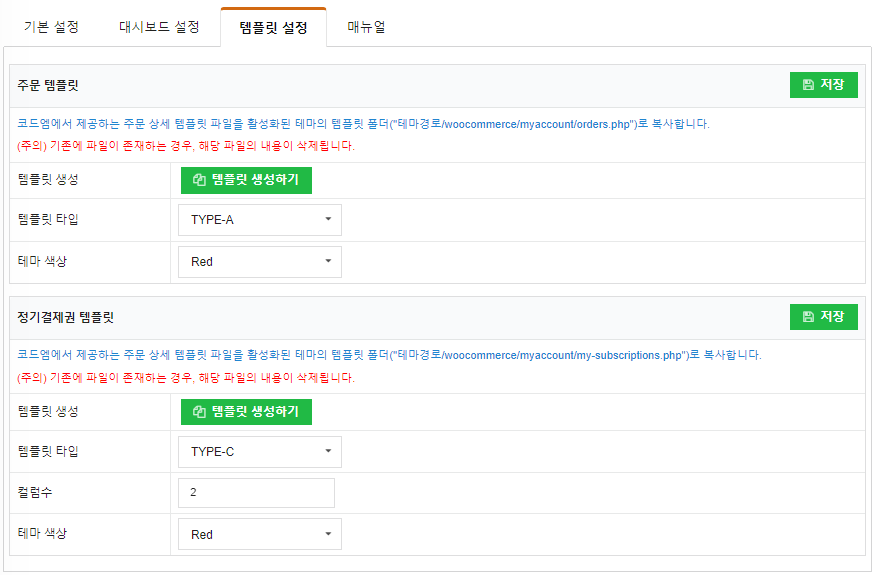Click the copy icon in 주문 템플릿 생성하기 button

click(199, 180)
